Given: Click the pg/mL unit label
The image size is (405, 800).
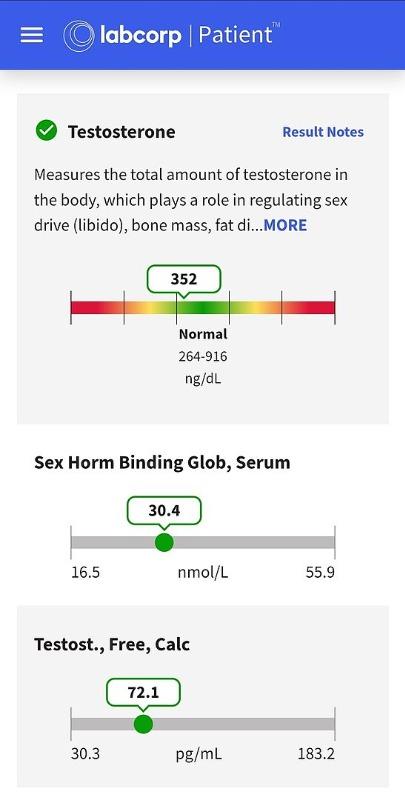Looking at the screenshot, I should tap(199, 754).
